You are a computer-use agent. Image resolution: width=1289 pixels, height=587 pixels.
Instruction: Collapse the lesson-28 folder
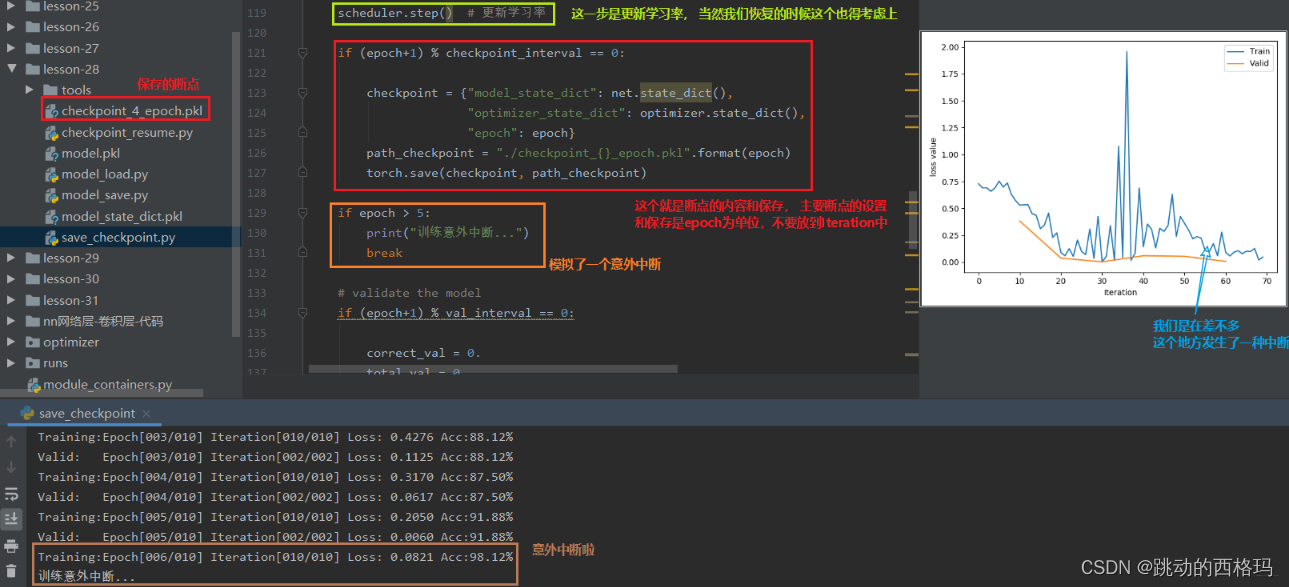tap(11, 69)
